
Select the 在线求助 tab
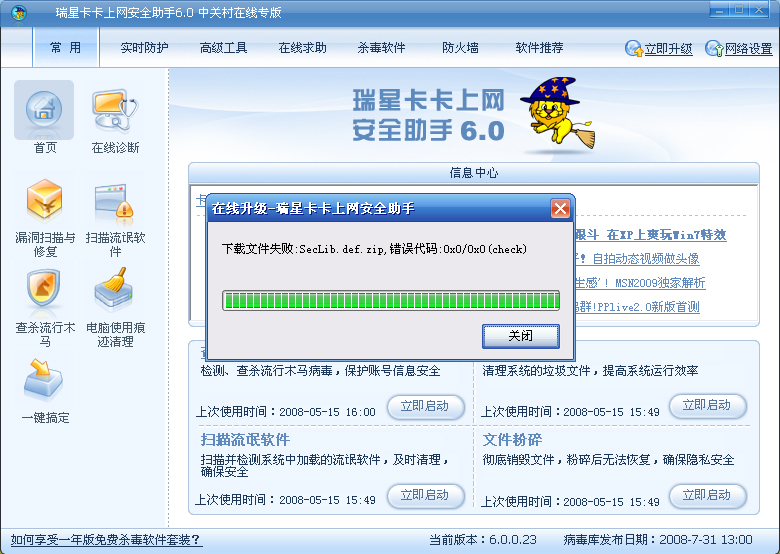302,48
